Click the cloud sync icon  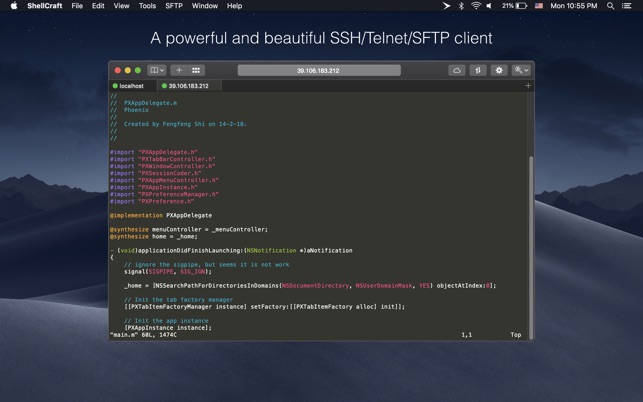[457, 70]
